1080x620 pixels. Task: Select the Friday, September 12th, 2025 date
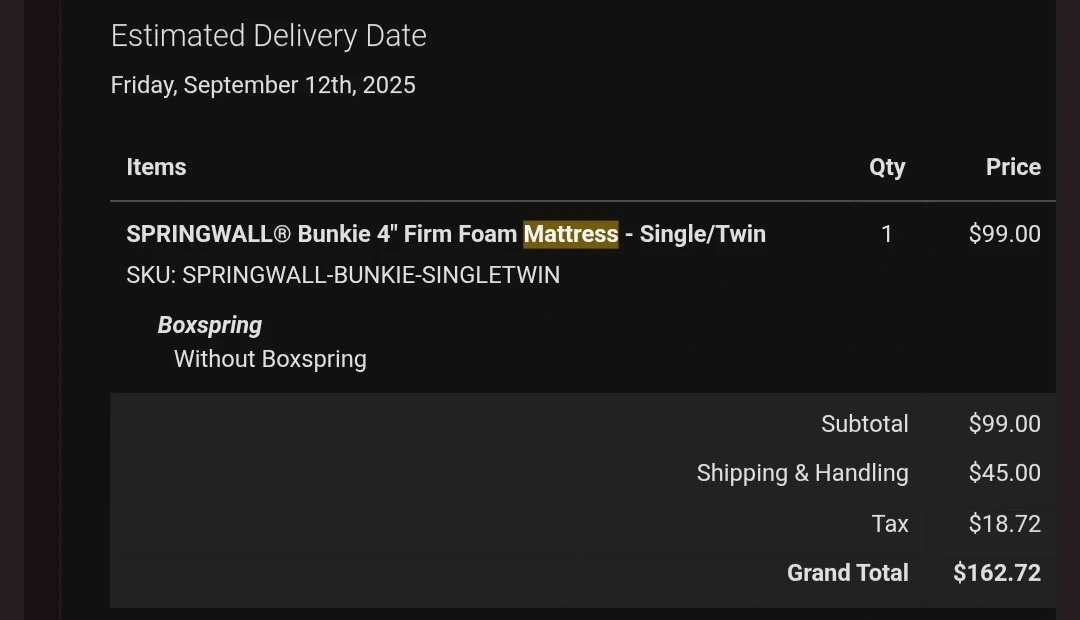[263, 85]
